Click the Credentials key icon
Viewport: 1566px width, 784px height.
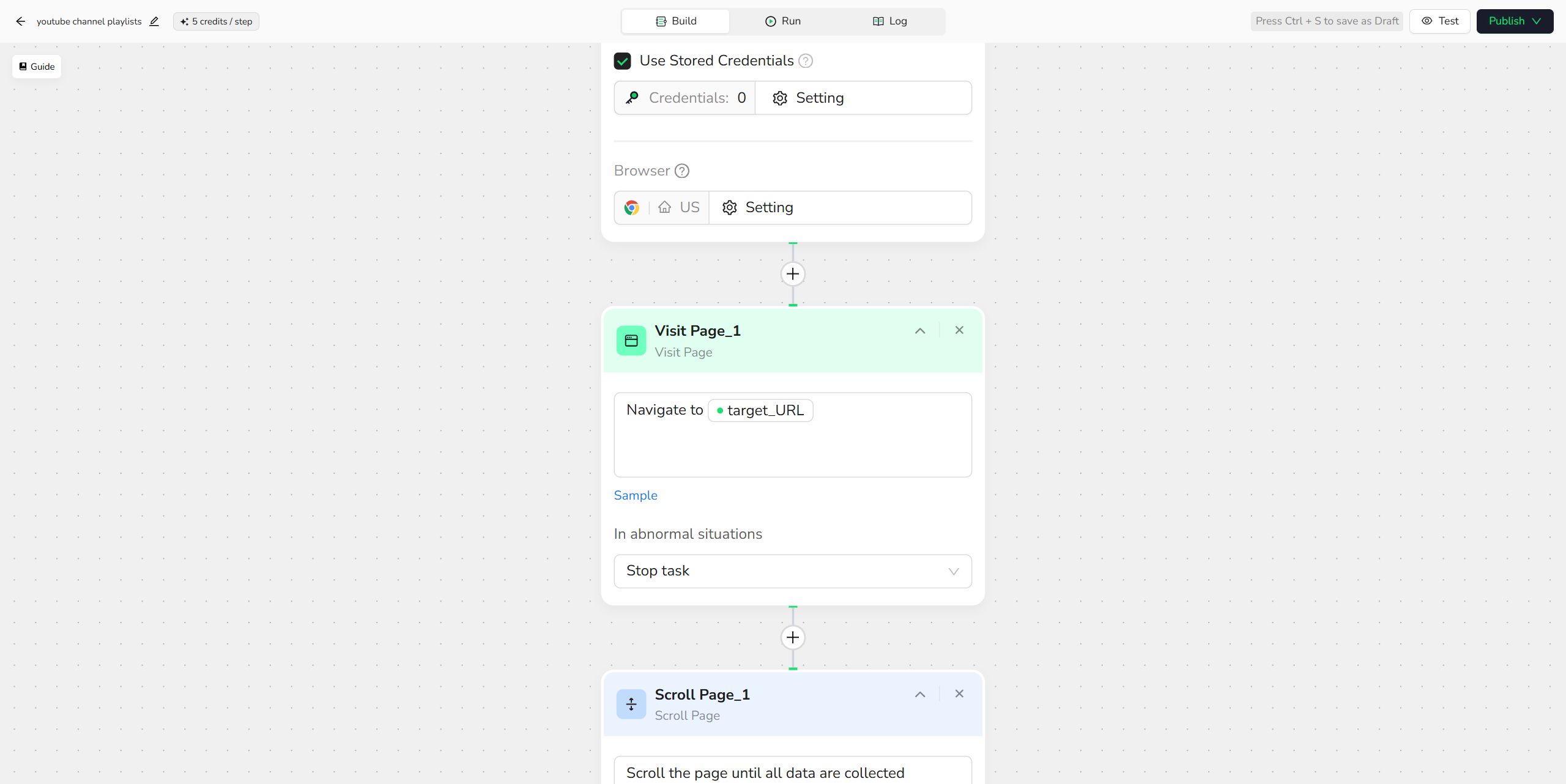(x=633, y=98)
